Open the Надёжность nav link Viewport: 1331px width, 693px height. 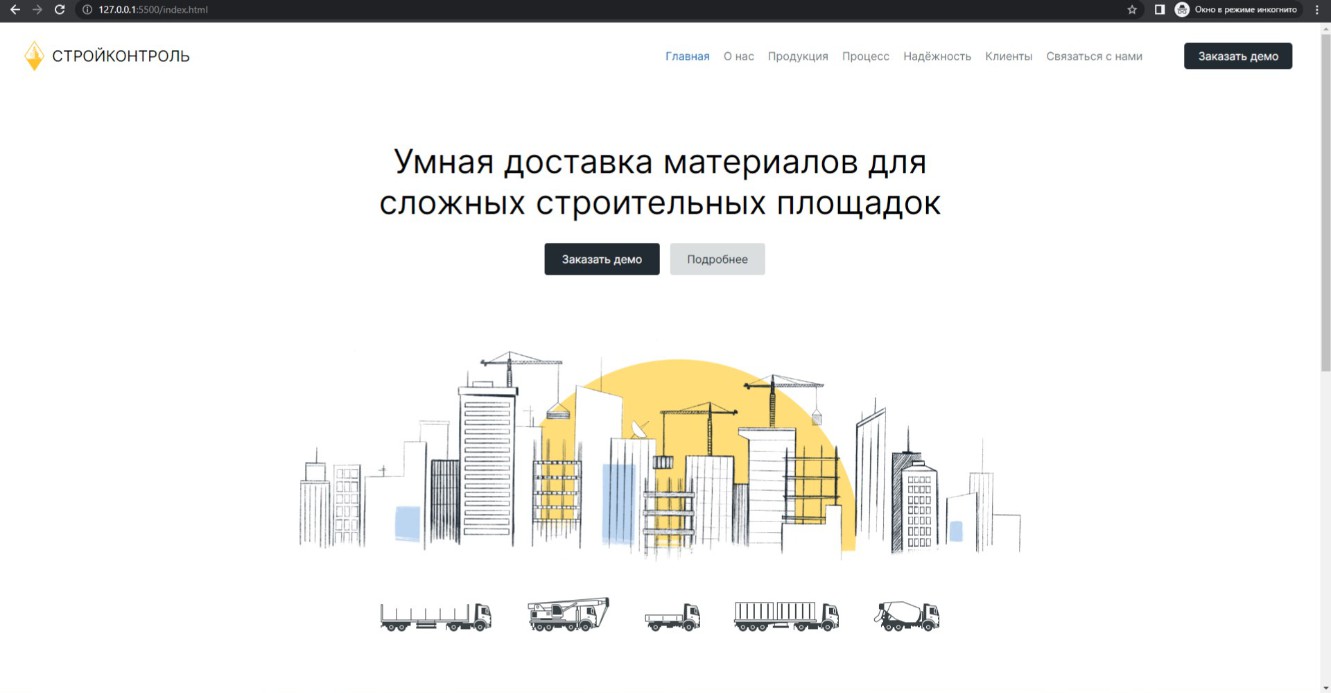937,56
